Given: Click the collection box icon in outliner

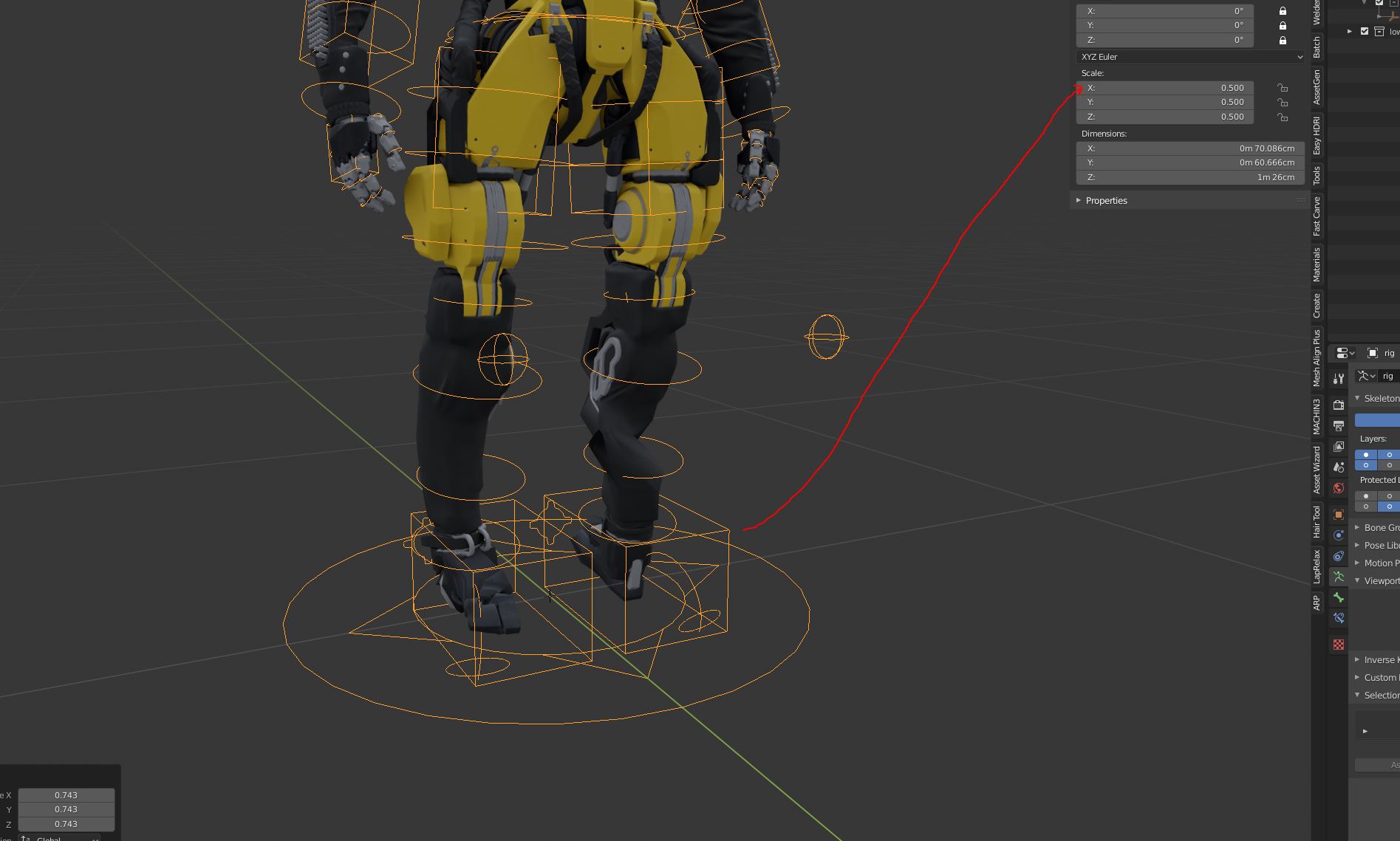Looking at the screenshot, I should [1379, 32].
